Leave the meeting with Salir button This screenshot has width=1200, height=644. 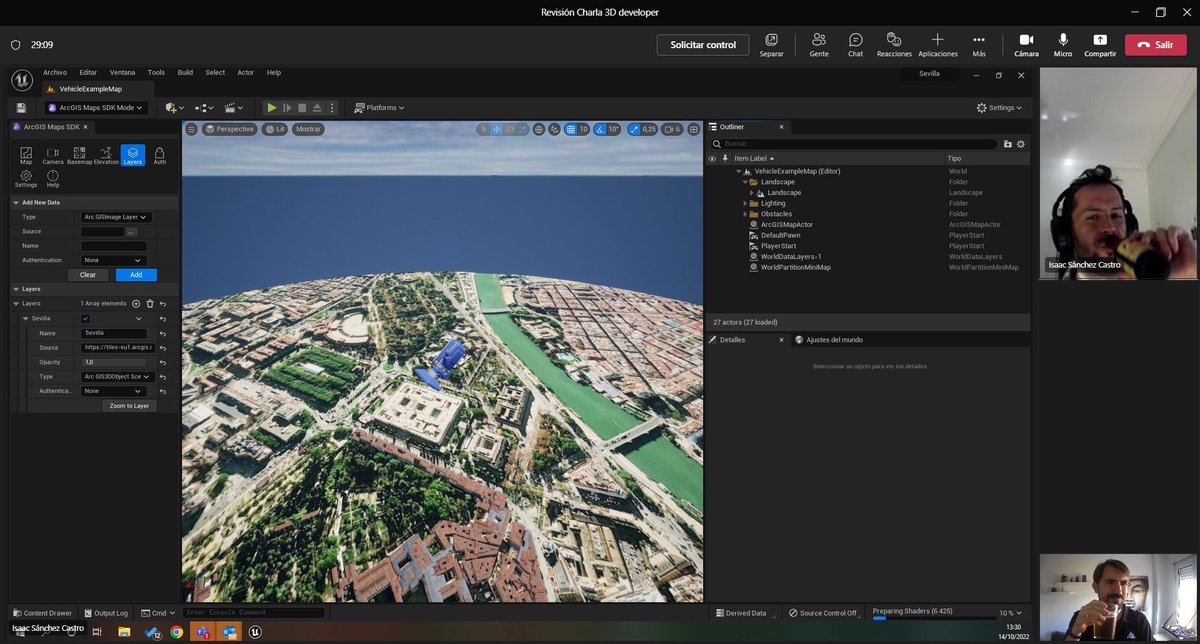(1156, 44)
